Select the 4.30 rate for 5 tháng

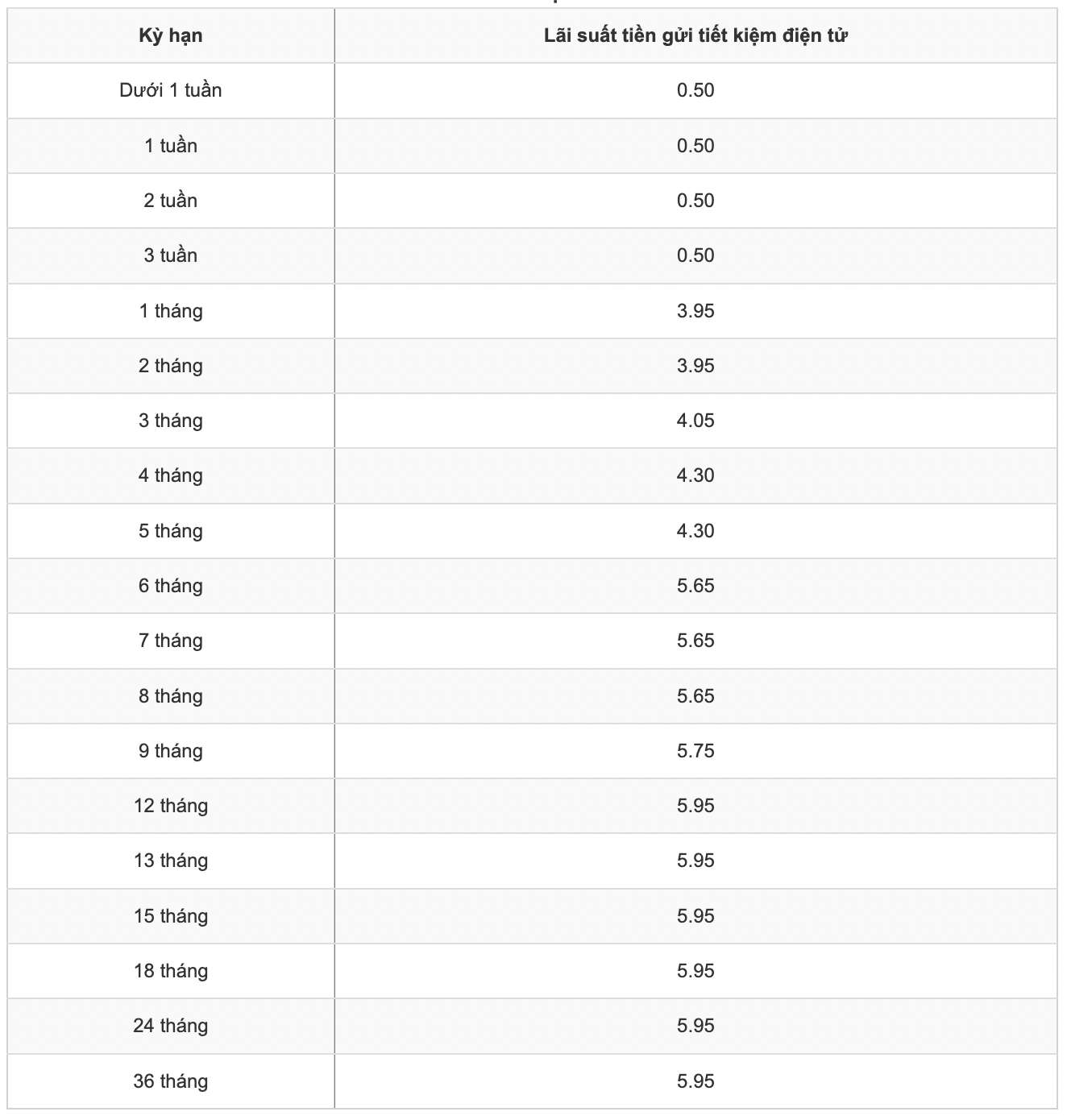(x=695, y=531)
